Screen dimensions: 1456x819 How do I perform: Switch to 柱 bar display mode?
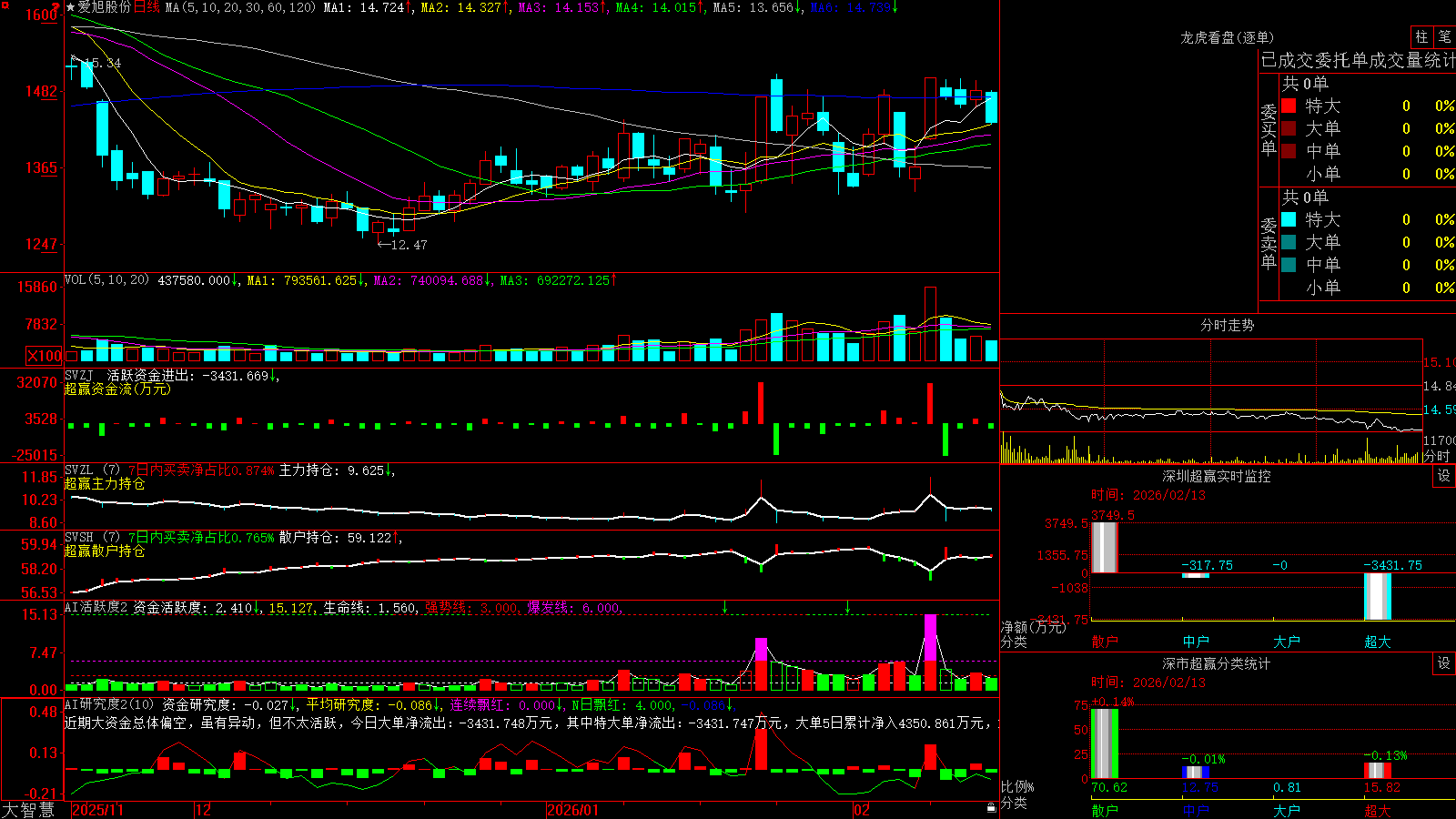(1421, 36)
